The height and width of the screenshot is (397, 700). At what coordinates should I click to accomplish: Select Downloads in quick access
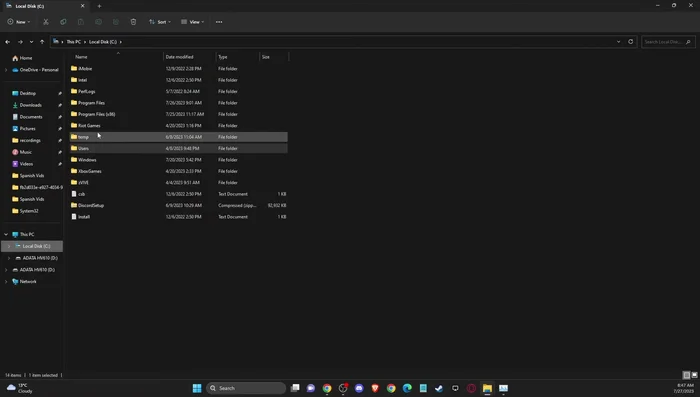point(30,105)
